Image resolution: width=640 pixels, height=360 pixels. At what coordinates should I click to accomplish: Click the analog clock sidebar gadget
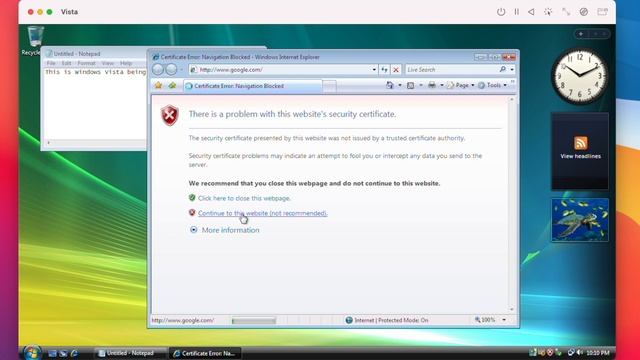(x=580, y=76)
